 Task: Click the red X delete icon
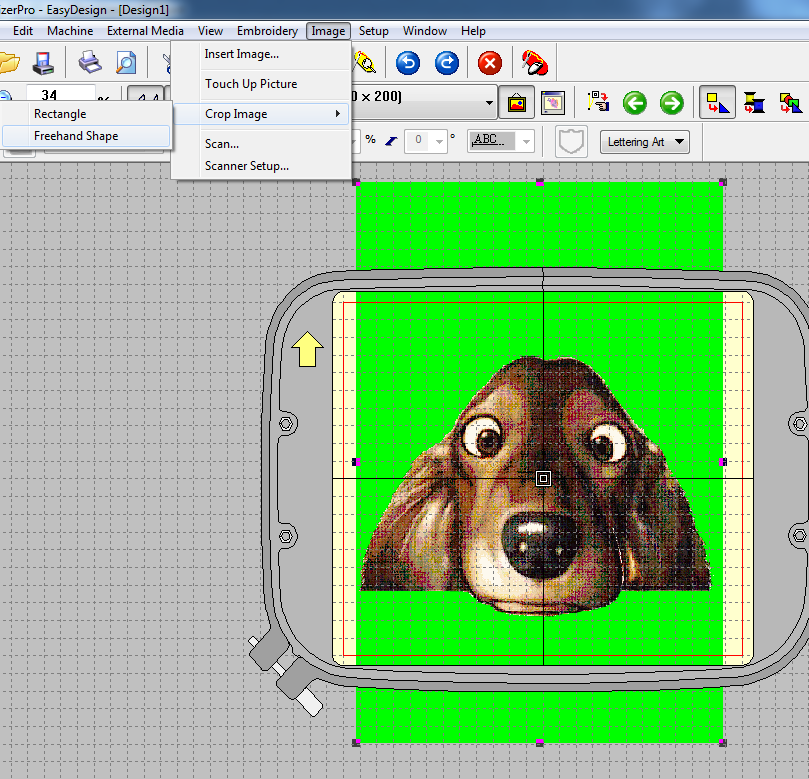[x=490, y=63]
